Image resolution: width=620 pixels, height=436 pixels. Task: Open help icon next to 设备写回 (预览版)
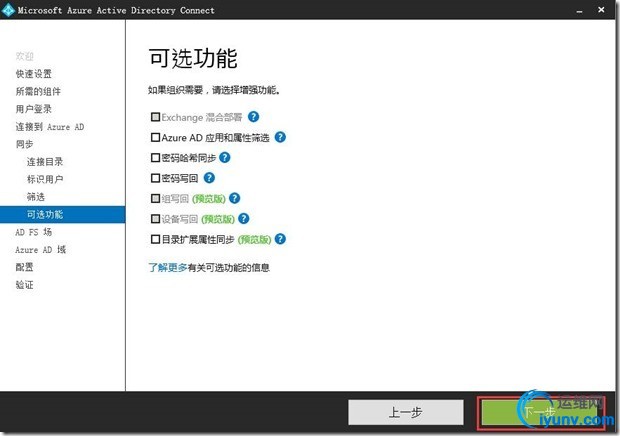tap(244, 219)
